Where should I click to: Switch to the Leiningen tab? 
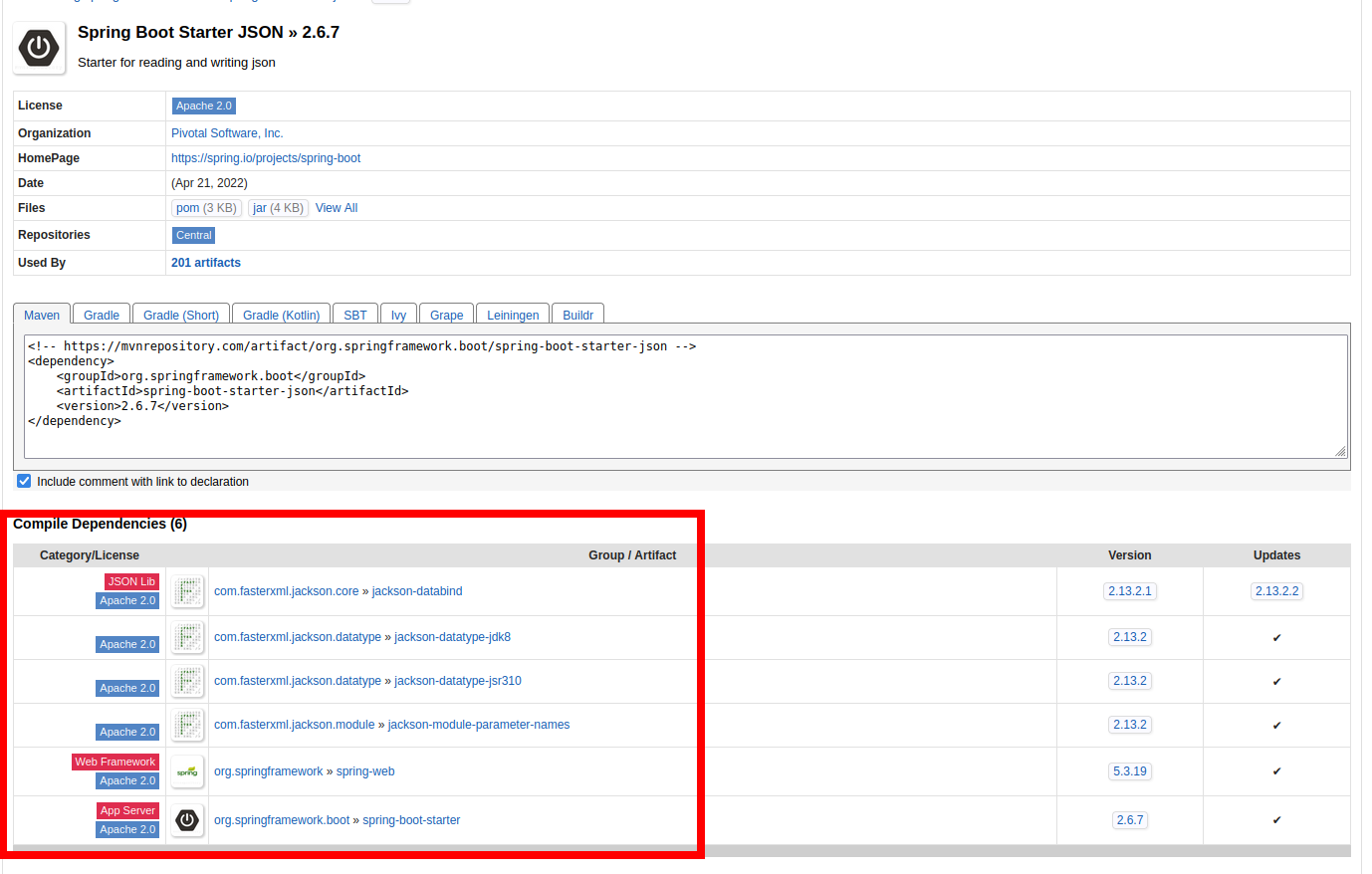513,315
